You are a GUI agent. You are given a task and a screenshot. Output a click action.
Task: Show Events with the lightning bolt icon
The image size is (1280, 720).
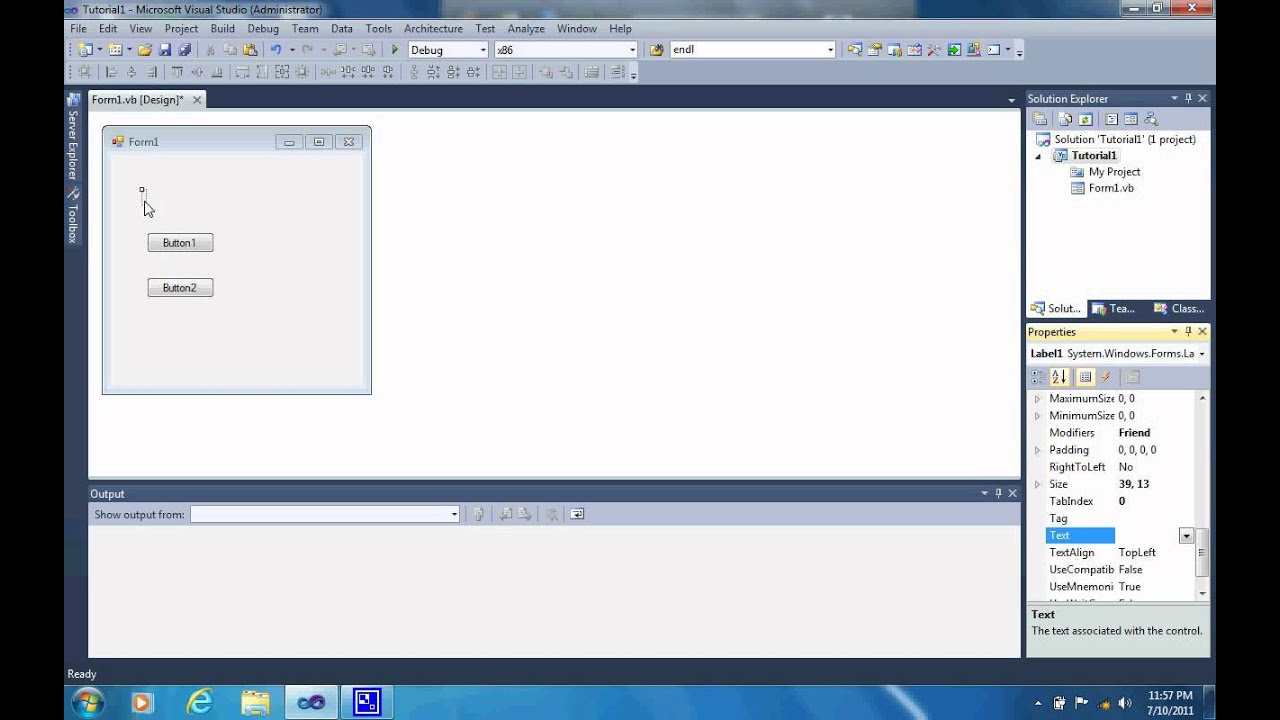click(x=1106, y=377)
